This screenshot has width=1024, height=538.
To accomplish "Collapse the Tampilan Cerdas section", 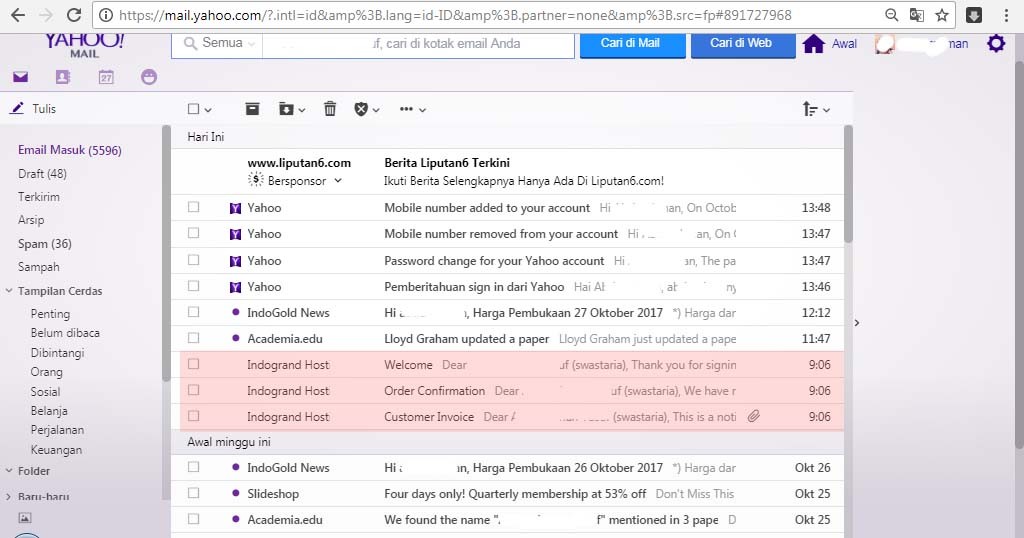I will pyautogui.click(x=9, y=292).
